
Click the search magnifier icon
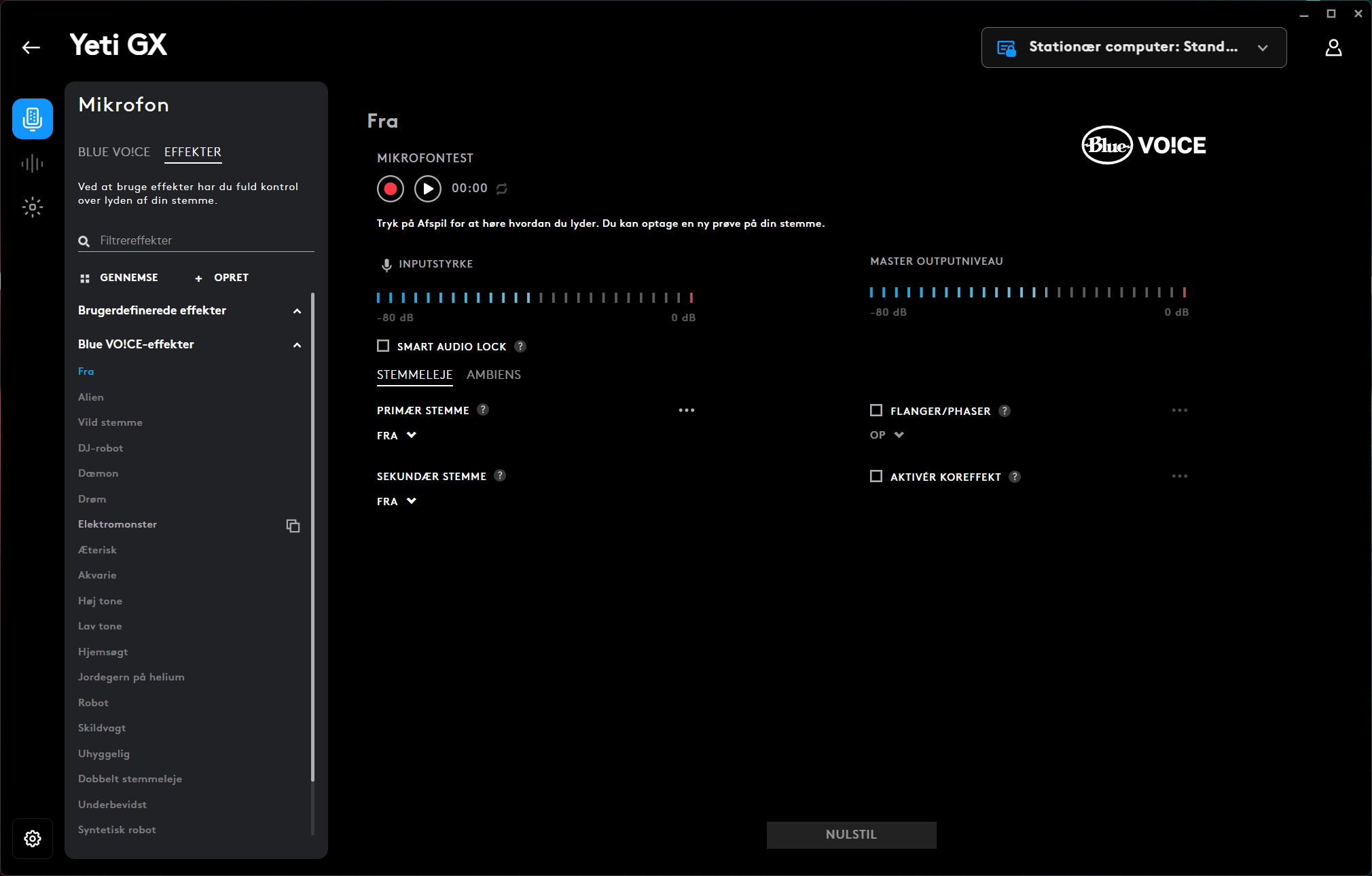tap(84, 241)
